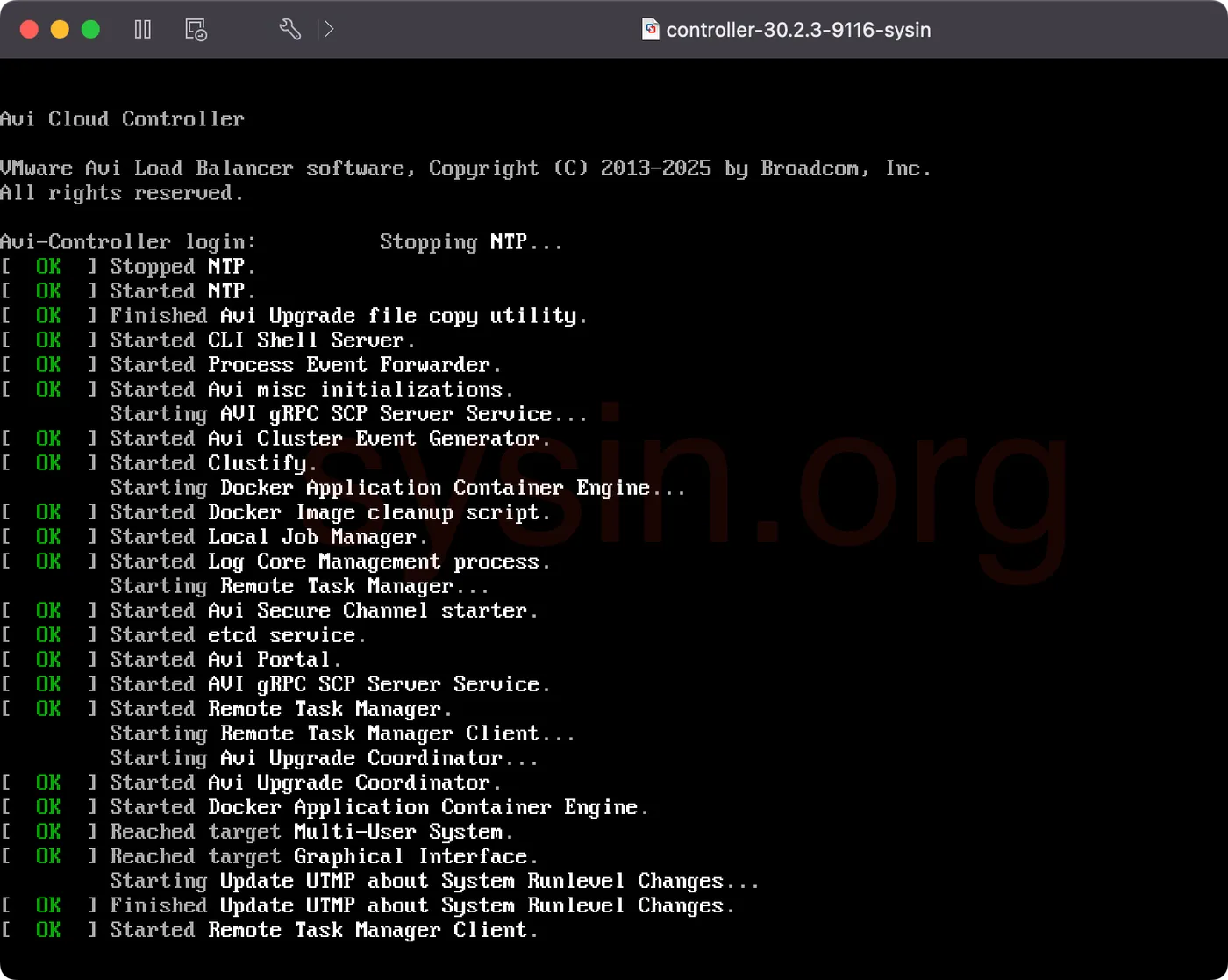
Task: Open the snapshots manager icon
Action: [x=196, y=30]
